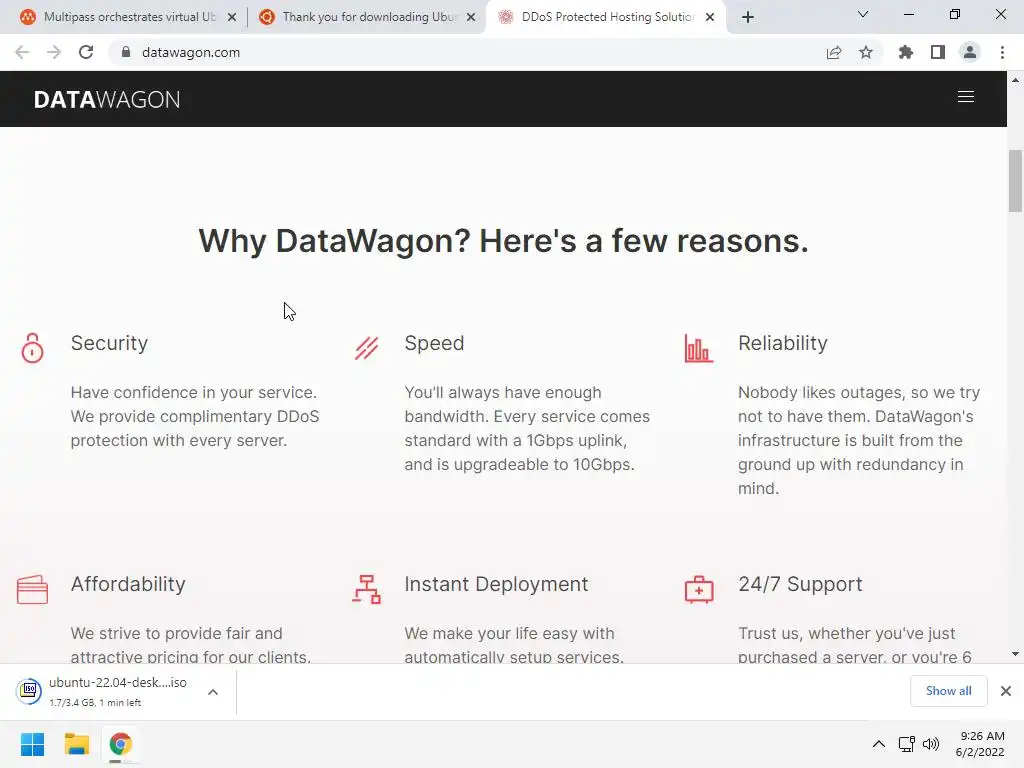Close the DDoS Protected Hosting tab

[x=710, y=18]
